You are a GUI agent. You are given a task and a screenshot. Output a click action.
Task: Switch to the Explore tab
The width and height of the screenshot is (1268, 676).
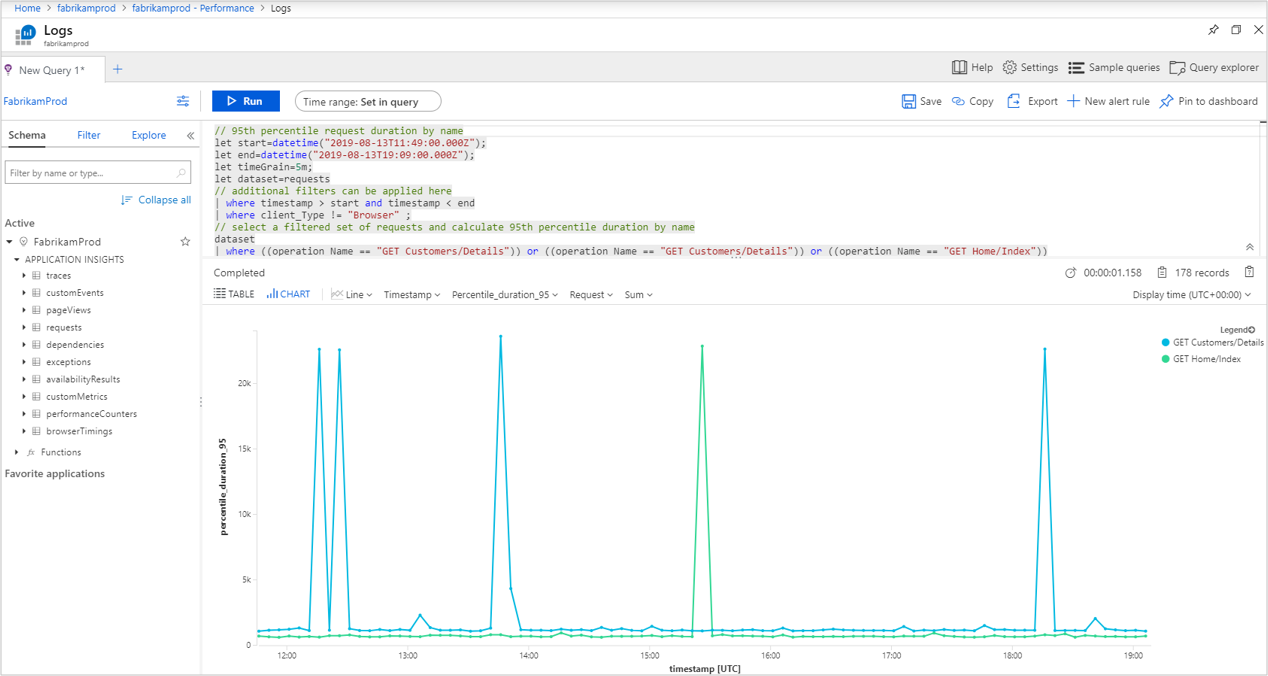[x=149, y=136]
